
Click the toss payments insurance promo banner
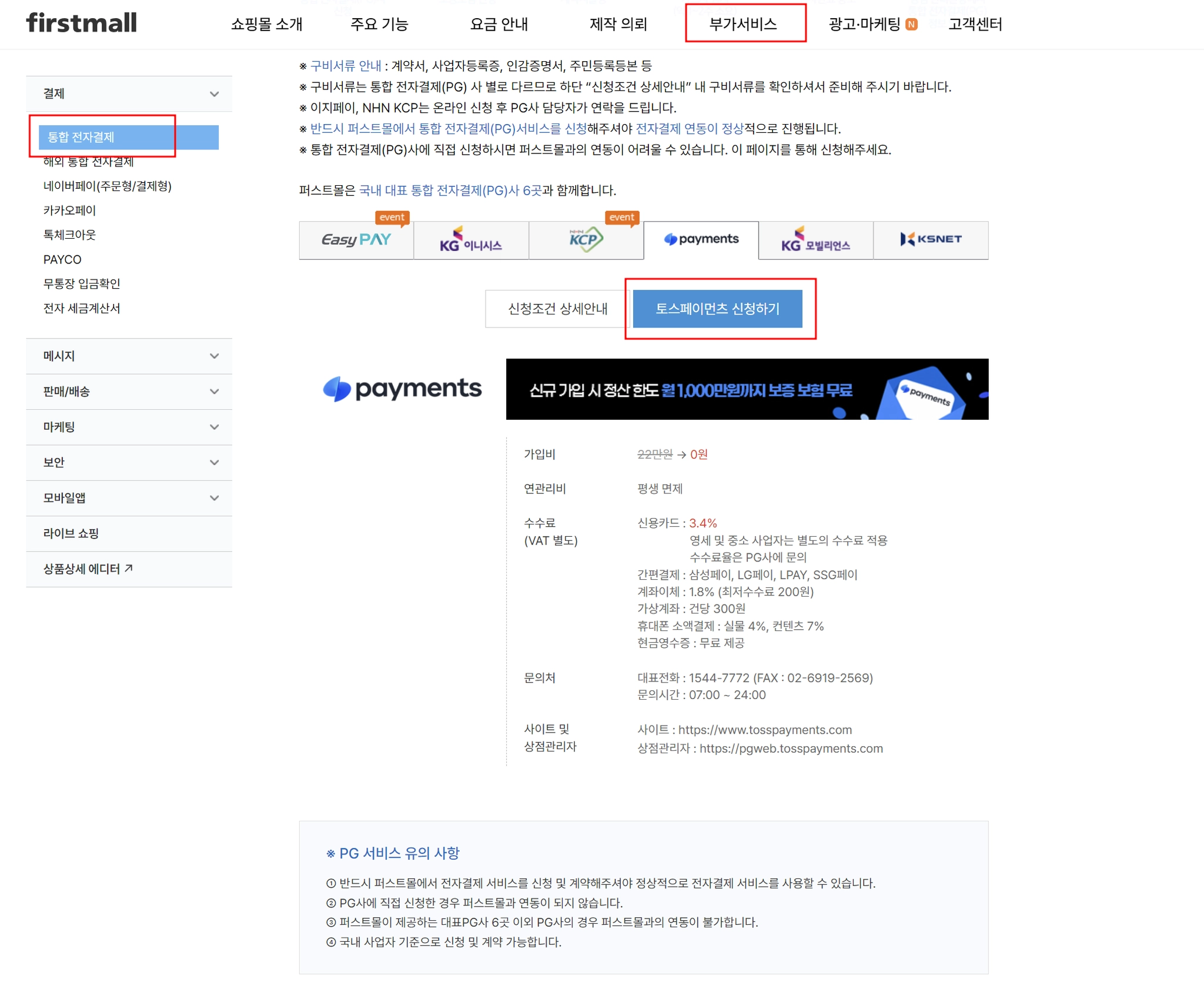747,389
